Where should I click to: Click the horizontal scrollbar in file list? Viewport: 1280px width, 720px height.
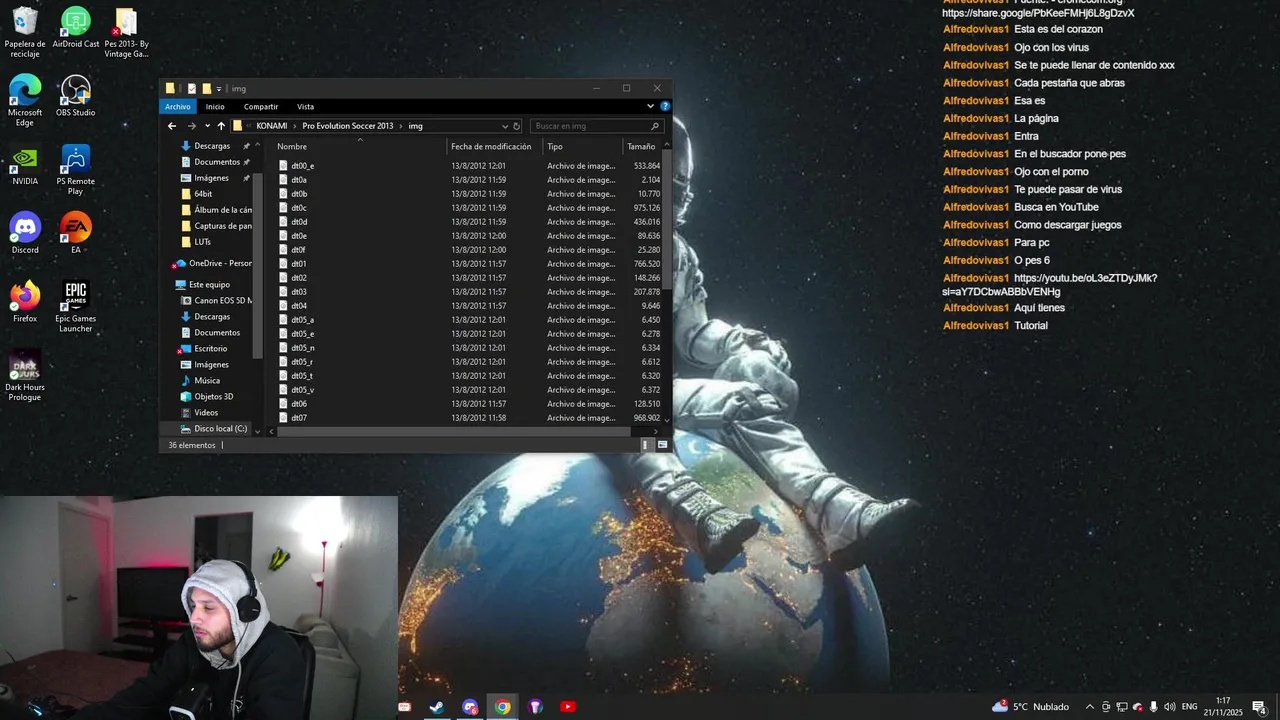tap(455, 432)
